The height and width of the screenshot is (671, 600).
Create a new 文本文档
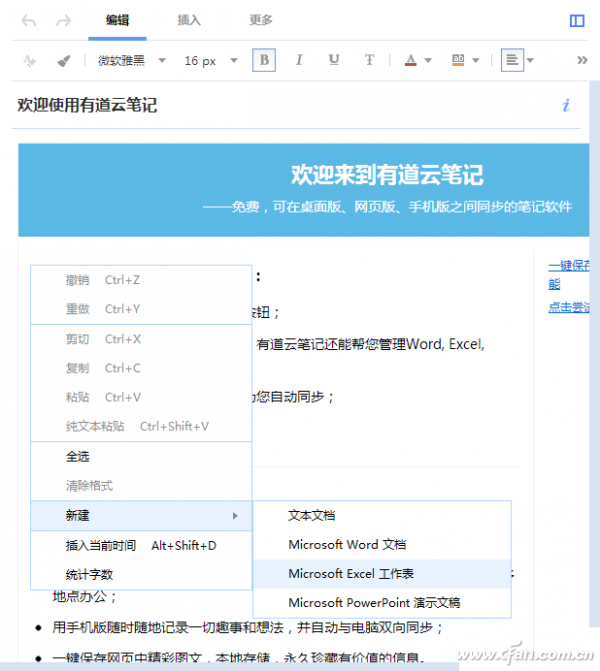point(382,516)
